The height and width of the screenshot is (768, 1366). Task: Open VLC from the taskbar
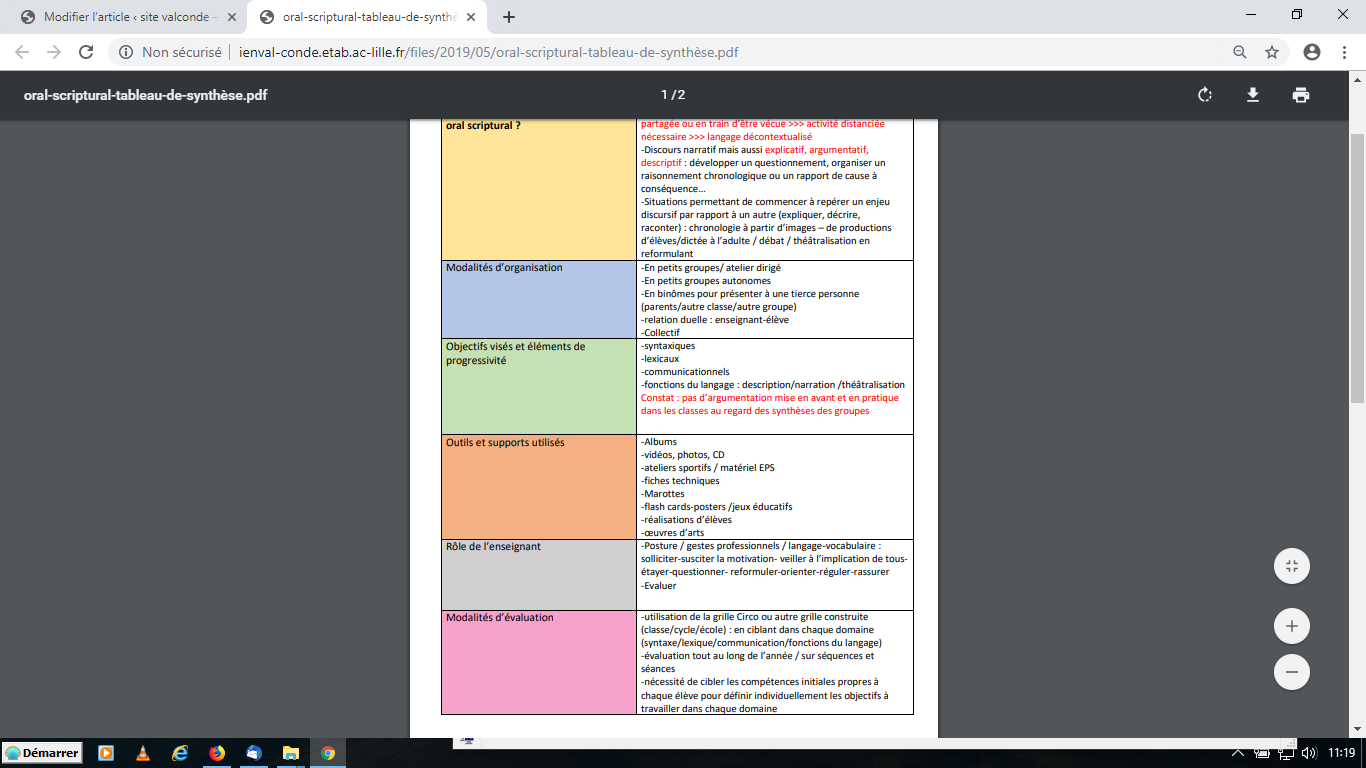[x=143, y=753]
